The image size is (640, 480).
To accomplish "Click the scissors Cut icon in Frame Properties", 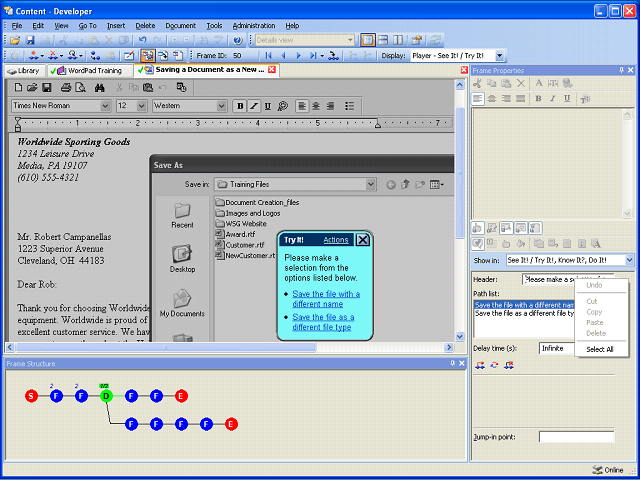I will (477, 83).
